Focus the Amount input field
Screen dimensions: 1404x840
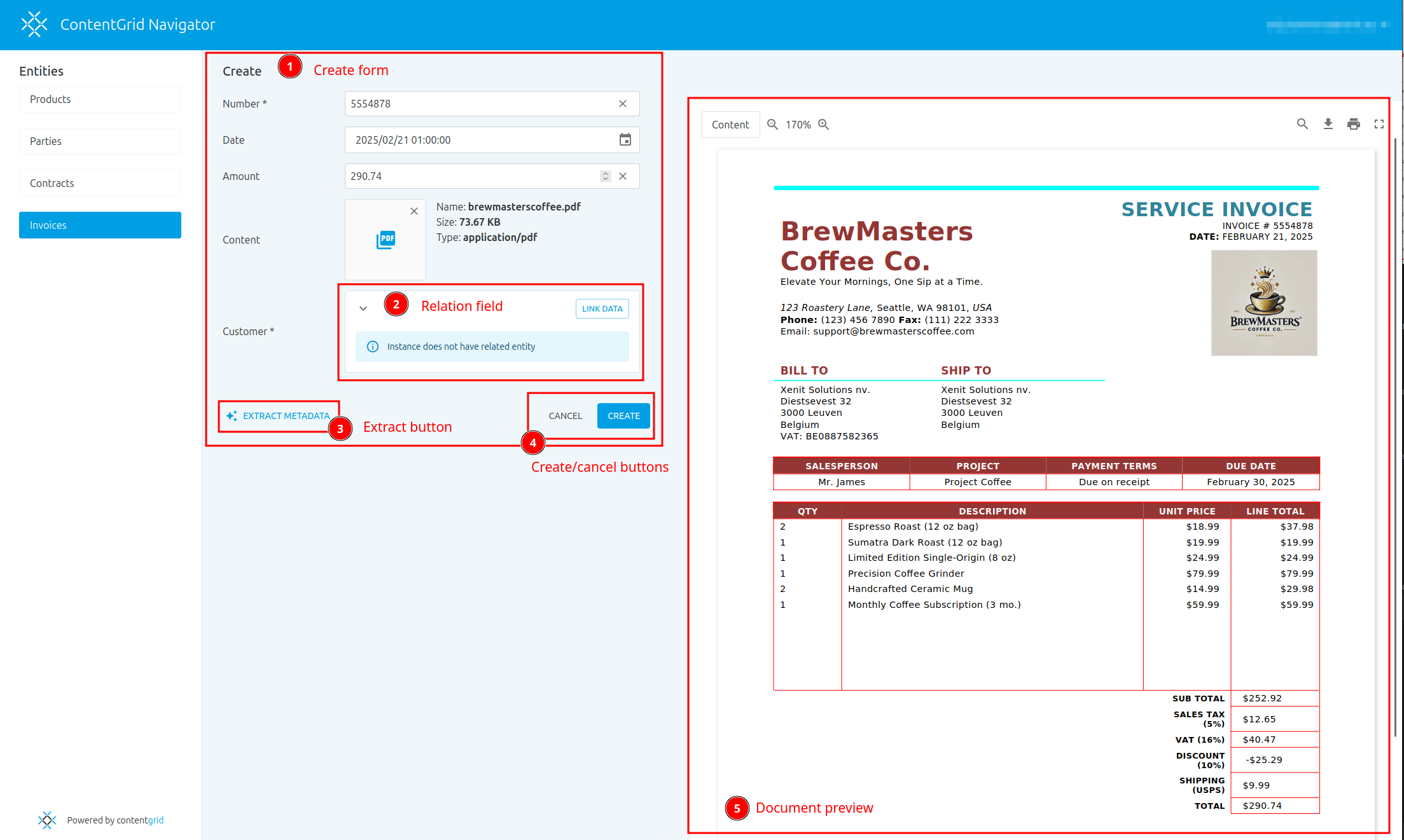[492, 176]
